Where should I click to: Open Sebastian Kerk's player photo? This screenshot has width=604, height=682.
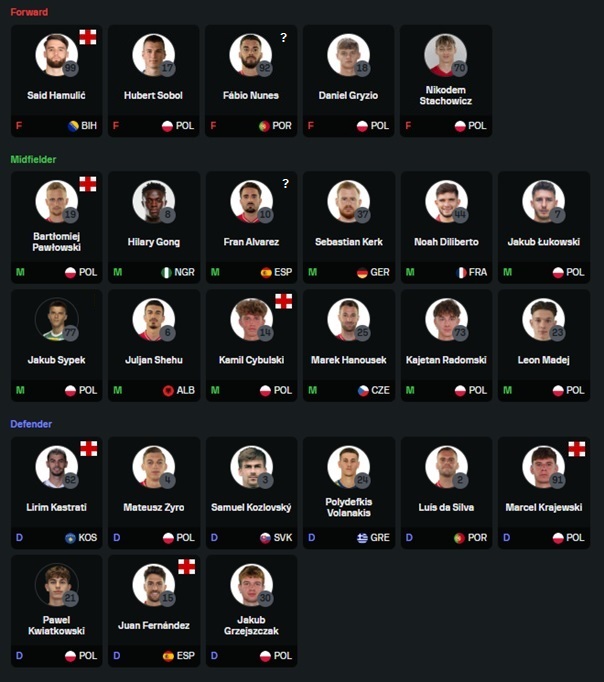click(x=348, y=201)
